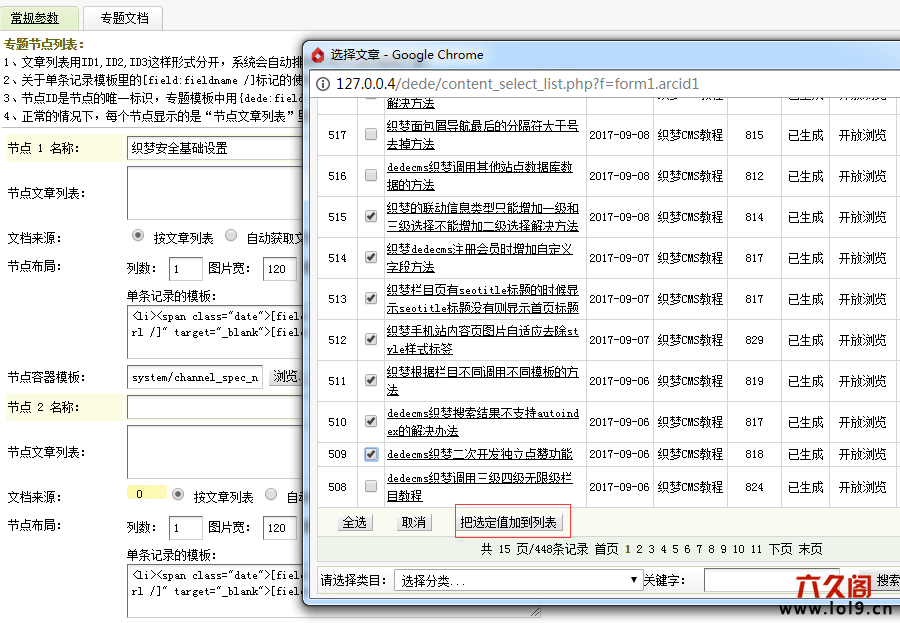
Task: Jump to 末页 in pagination
Action: point(810,549)
